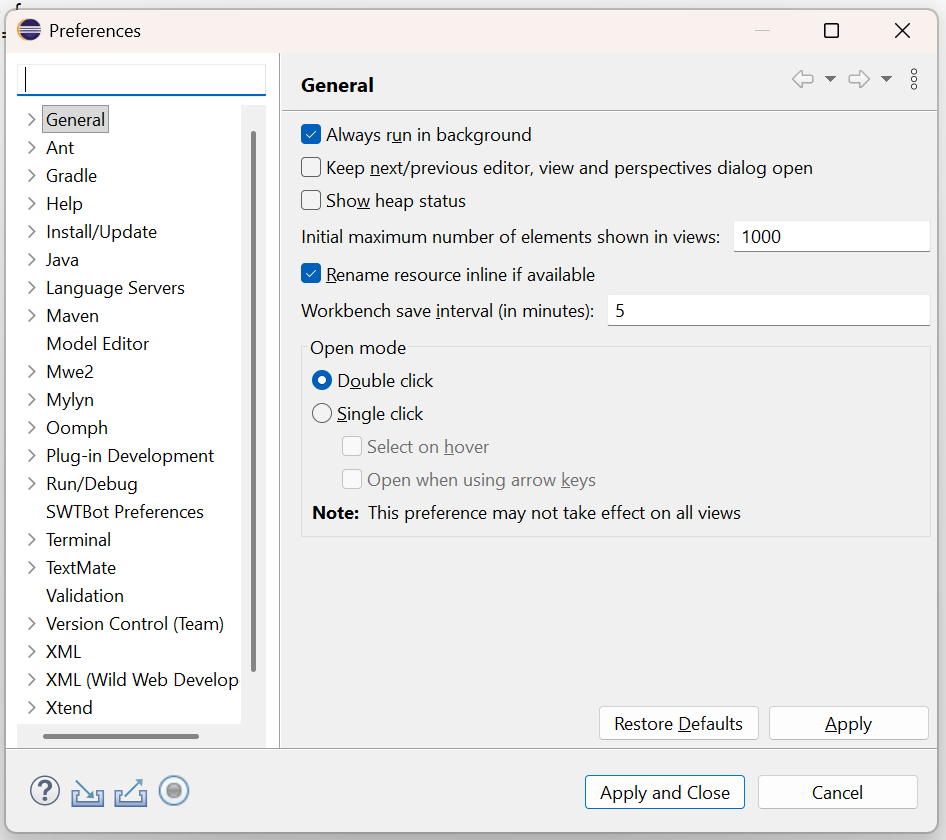Click the Back navigation arrow icon
The image size is (946, 840).
[803, 80]
